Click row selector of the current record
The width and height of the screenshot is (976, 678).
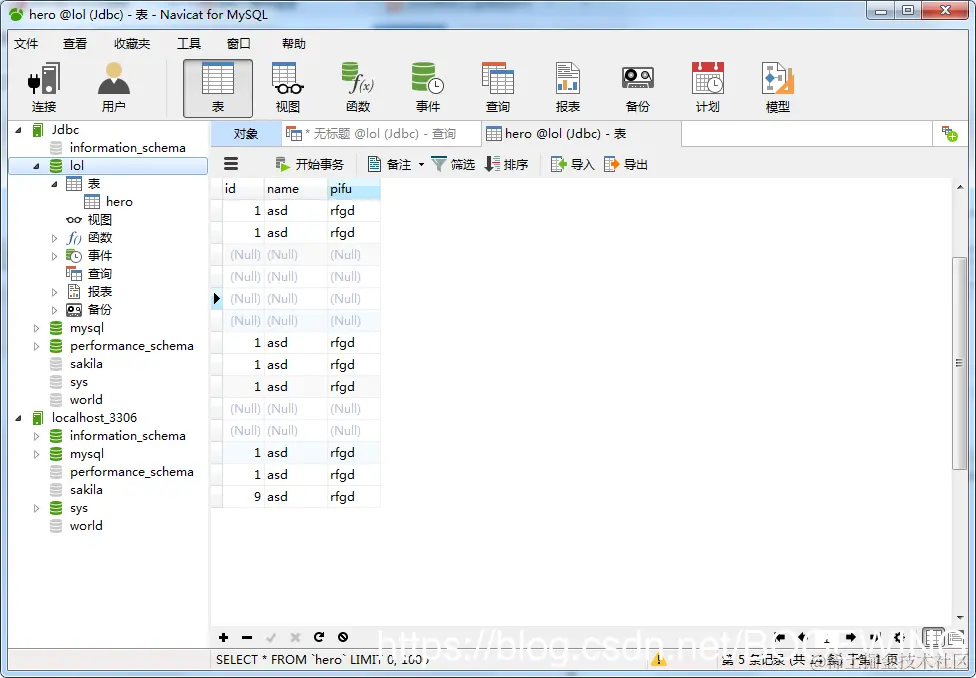(x=217, y=298)
